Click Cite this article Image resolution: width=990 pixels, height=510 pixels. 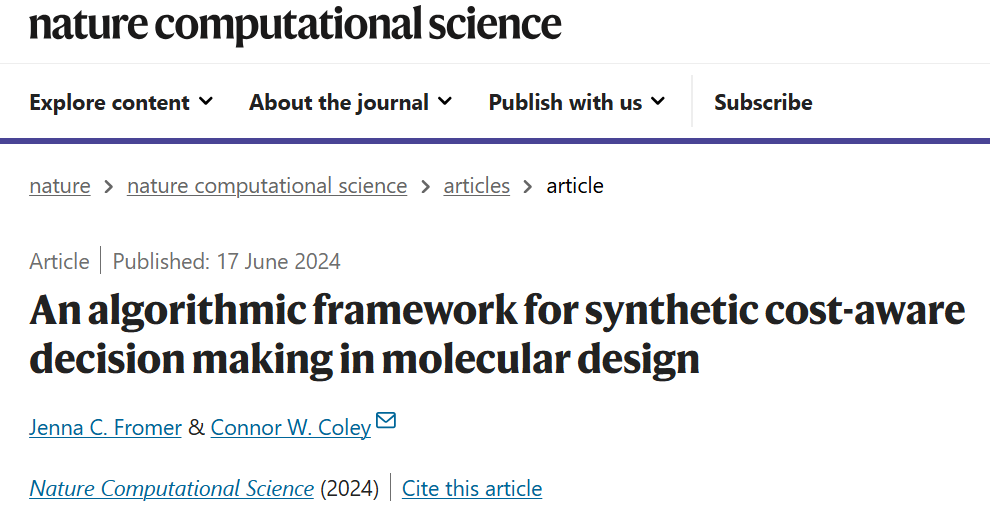472,489
